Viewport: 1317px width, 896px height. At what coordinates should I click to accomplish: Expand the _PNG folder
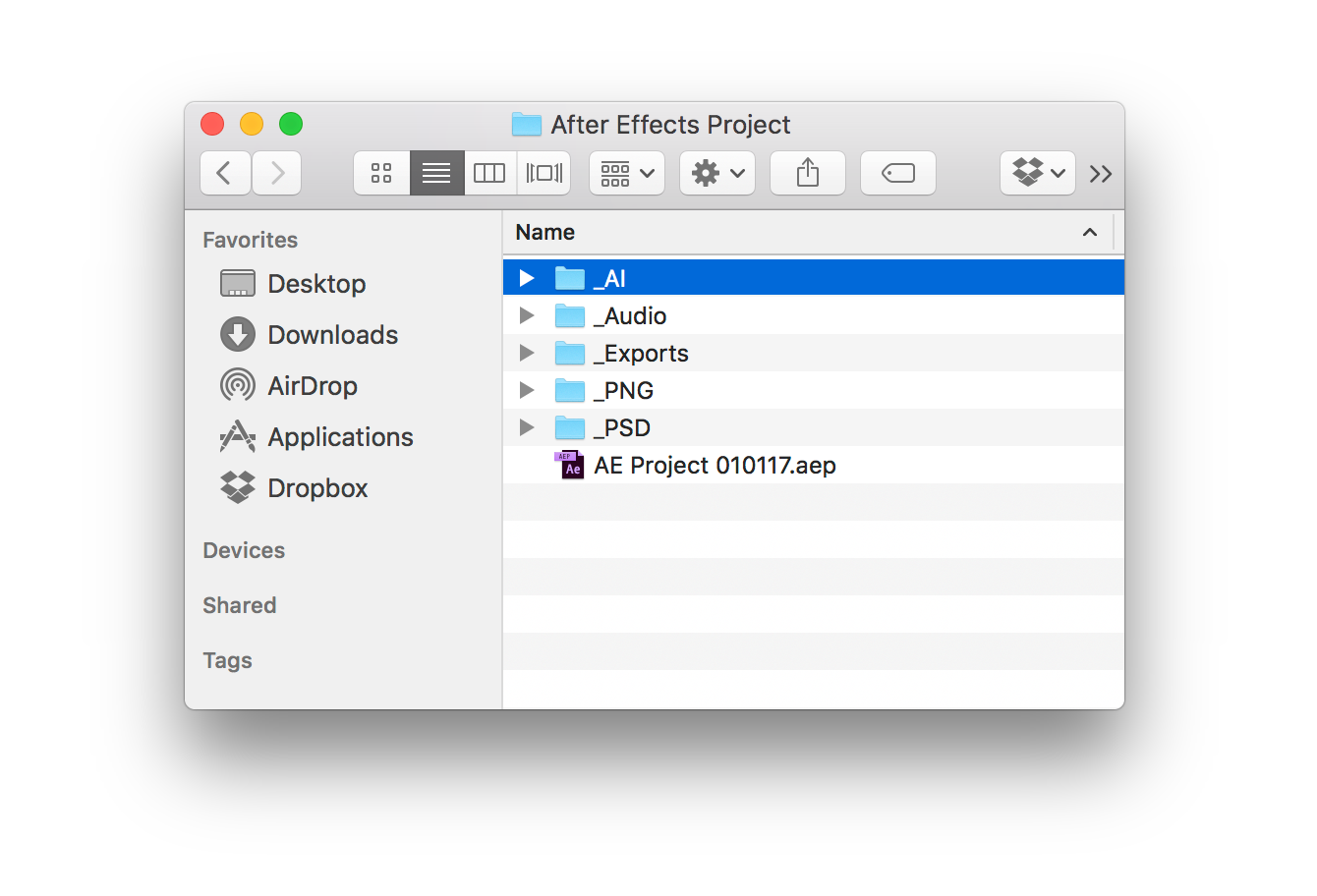527,391
